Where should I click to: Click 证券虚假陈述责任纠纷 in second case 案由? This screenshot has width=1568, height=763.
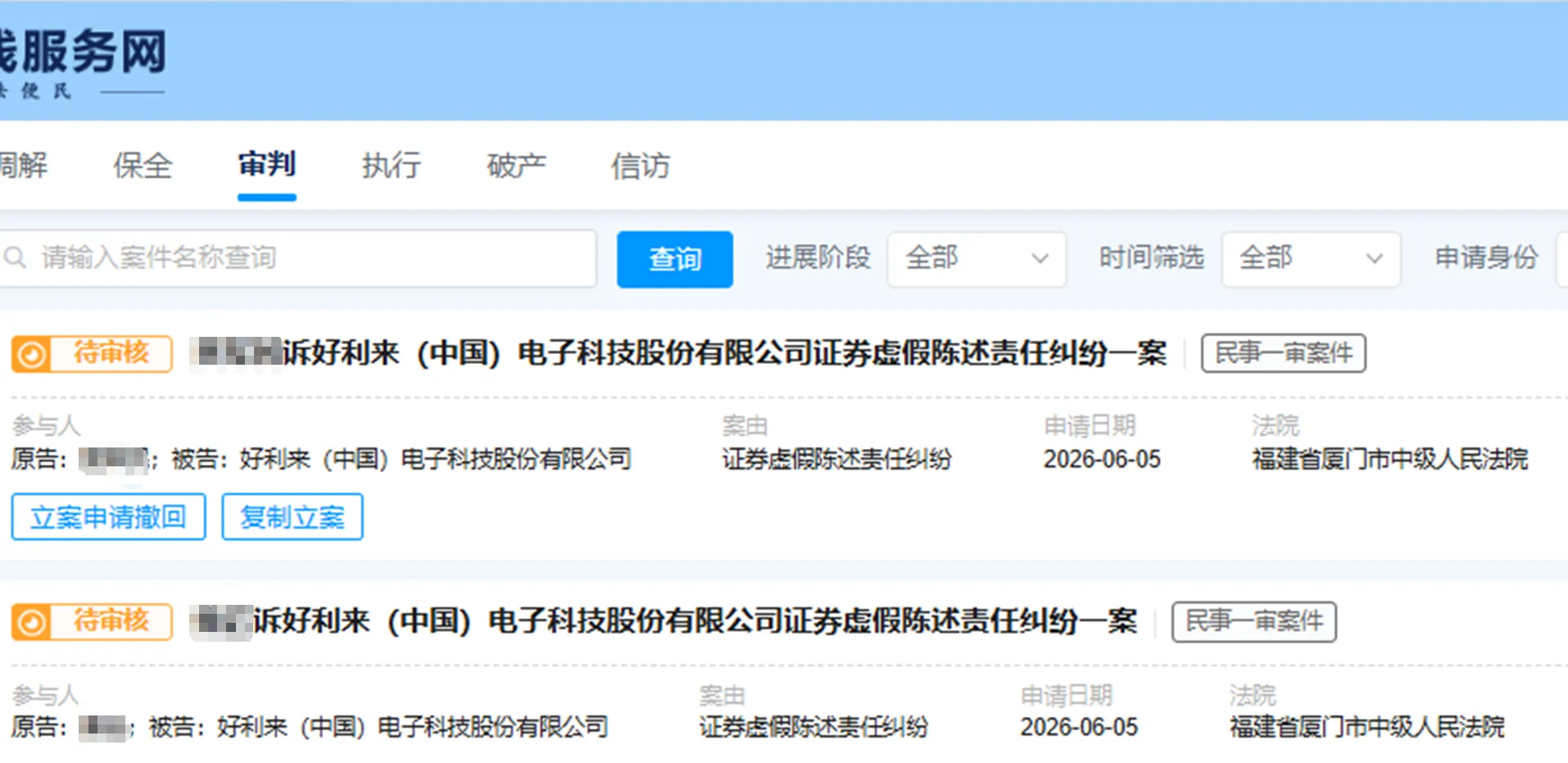tap(813, 727)
